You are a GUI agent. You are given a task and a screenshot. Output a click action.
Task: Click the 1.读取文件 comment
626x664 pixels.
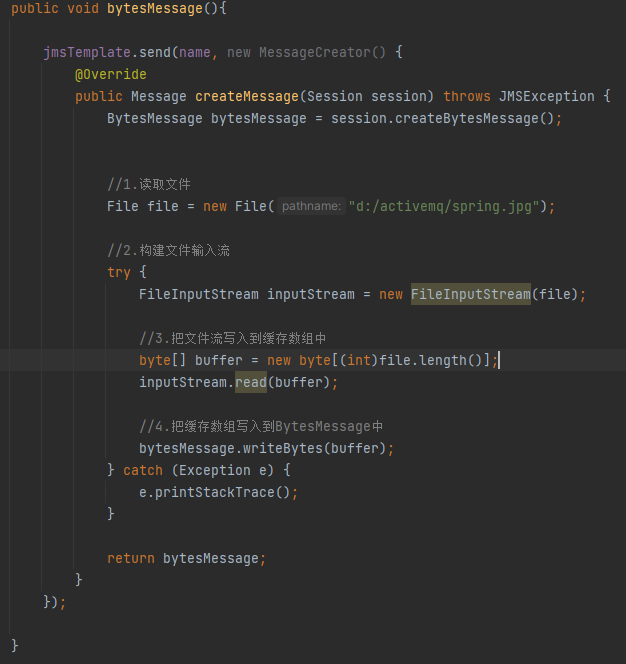149,184
